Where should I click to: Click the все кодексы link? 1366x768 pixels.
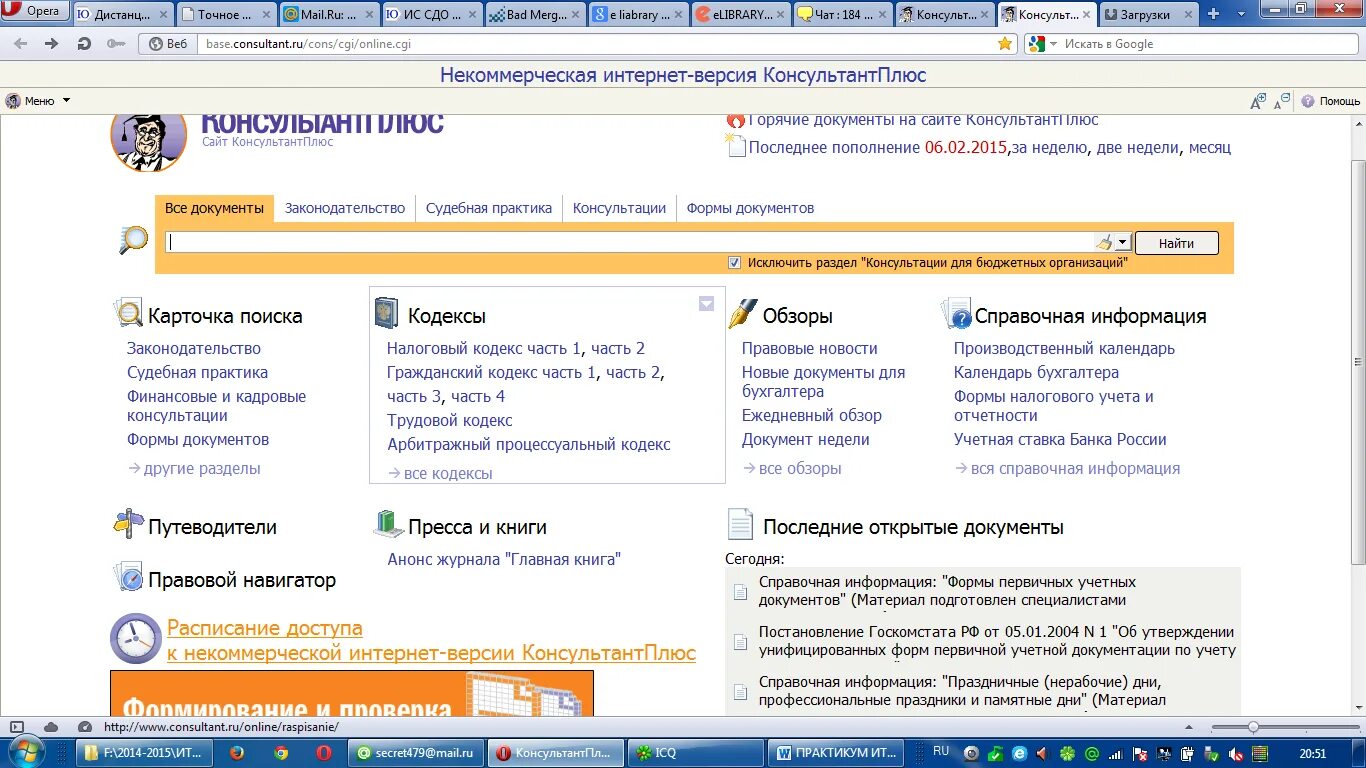pos(448,473)
